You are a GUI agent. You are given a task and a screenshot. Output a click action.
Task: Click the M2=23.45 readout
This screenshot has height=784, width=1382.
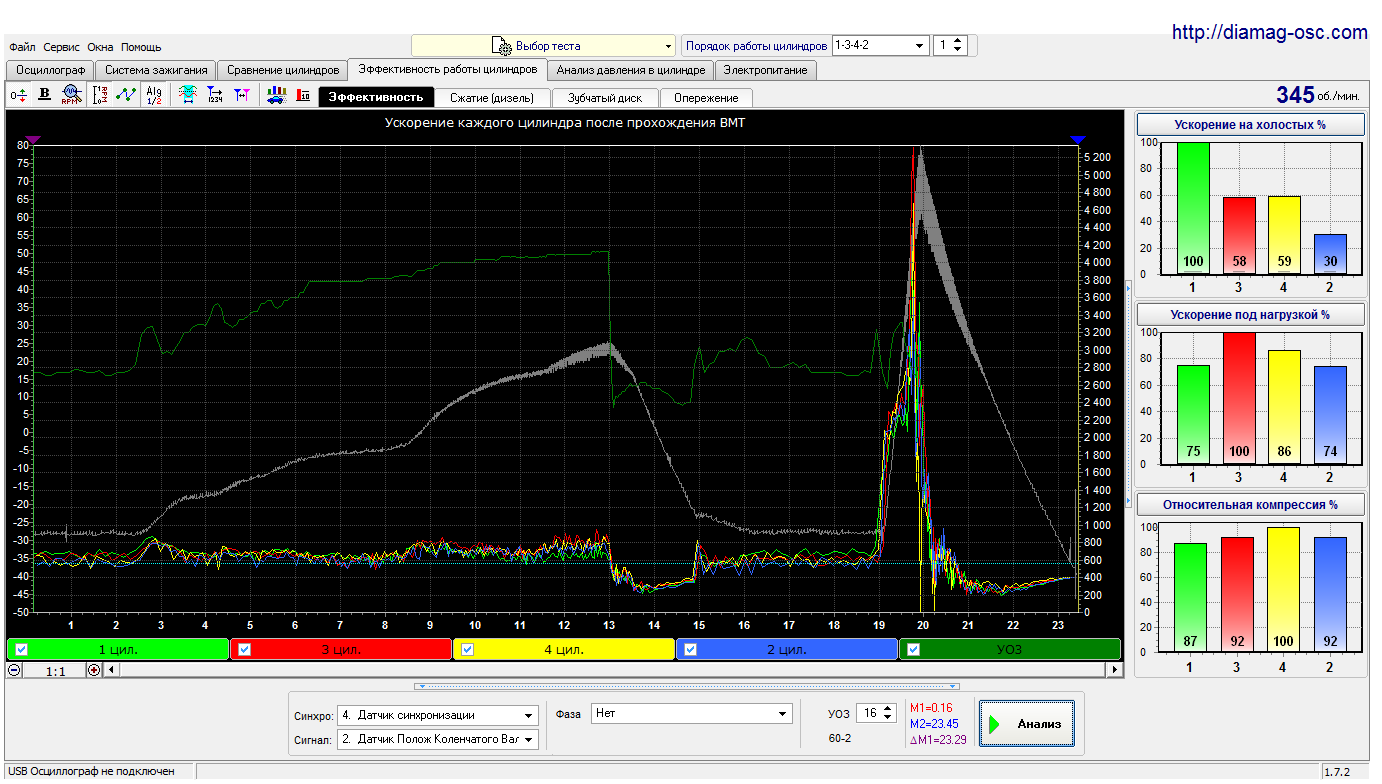(934, 724)
